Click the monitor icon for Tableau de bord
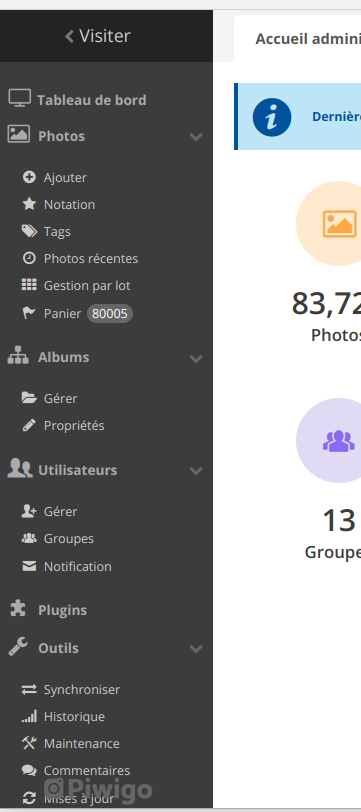Viewport: 361px width, 812px height. [20, 98]
